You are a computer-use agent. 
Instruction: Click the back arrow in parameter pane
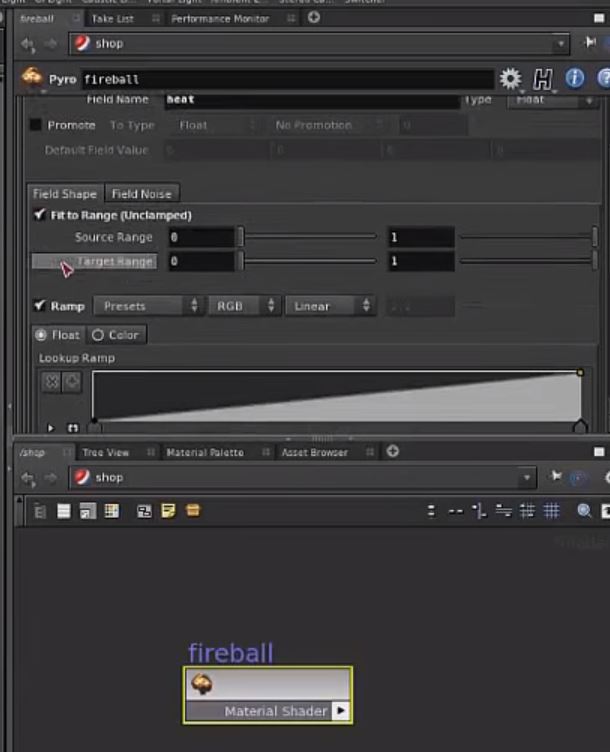click(x=28, y=44)
